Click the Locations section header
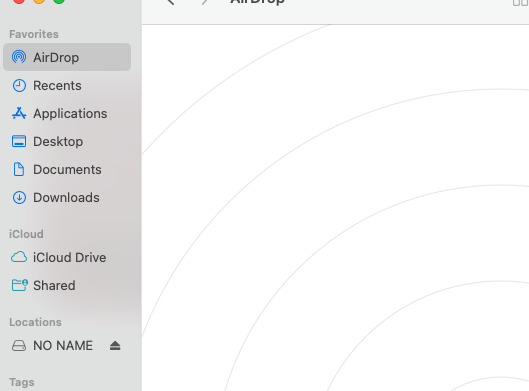529x391 pixels. coord(35,322)
